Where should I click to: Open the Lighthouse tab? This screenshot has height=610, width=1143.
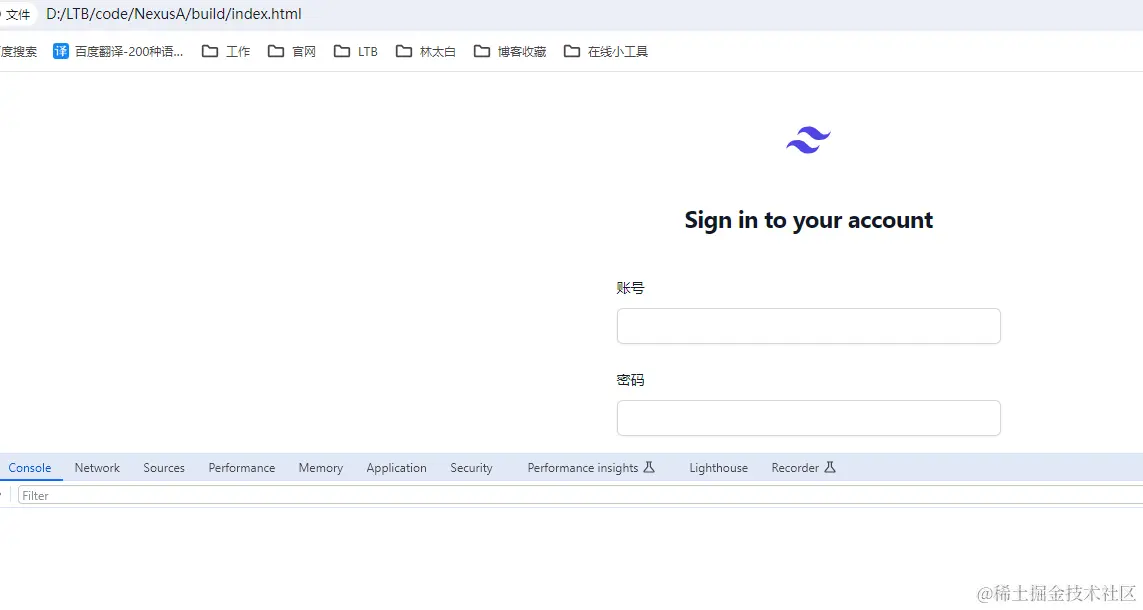coord(719,468)
